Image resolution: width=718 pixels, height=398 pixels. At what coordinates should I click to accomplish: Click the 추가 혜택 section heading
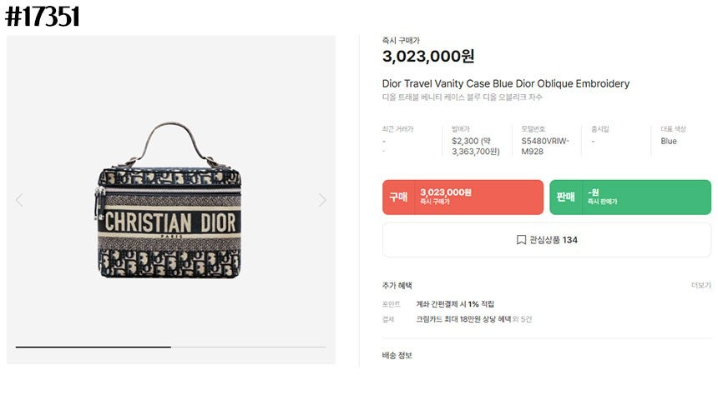[x=397, y=285]
